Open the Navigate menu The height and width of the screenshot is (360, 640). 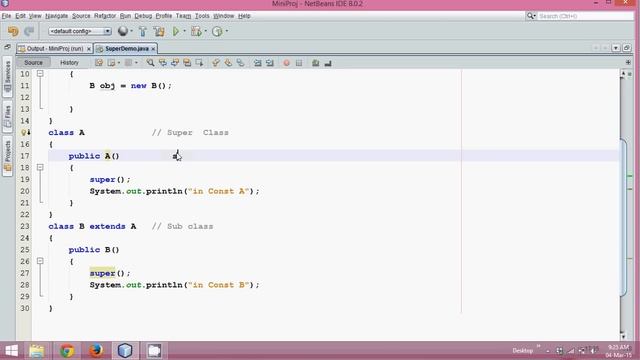[56, 16]
